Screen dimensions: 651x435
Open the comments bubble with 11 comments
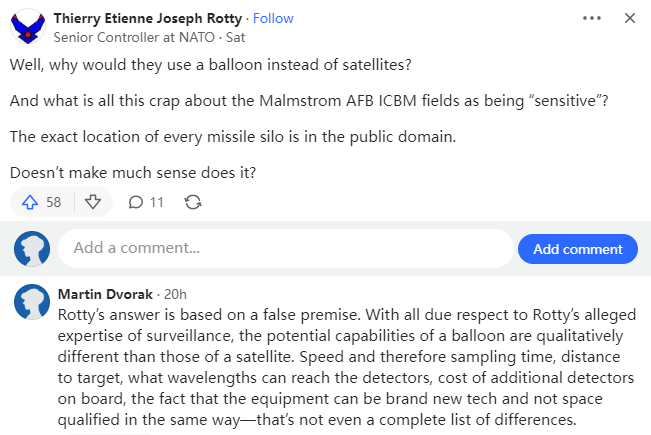[x=136, y=202]
